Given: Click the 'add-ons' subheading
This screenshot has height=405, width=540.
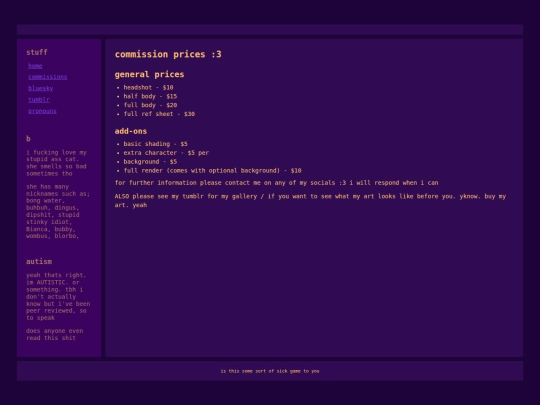Looking at the screenshot, I should (x=131, y=131).
